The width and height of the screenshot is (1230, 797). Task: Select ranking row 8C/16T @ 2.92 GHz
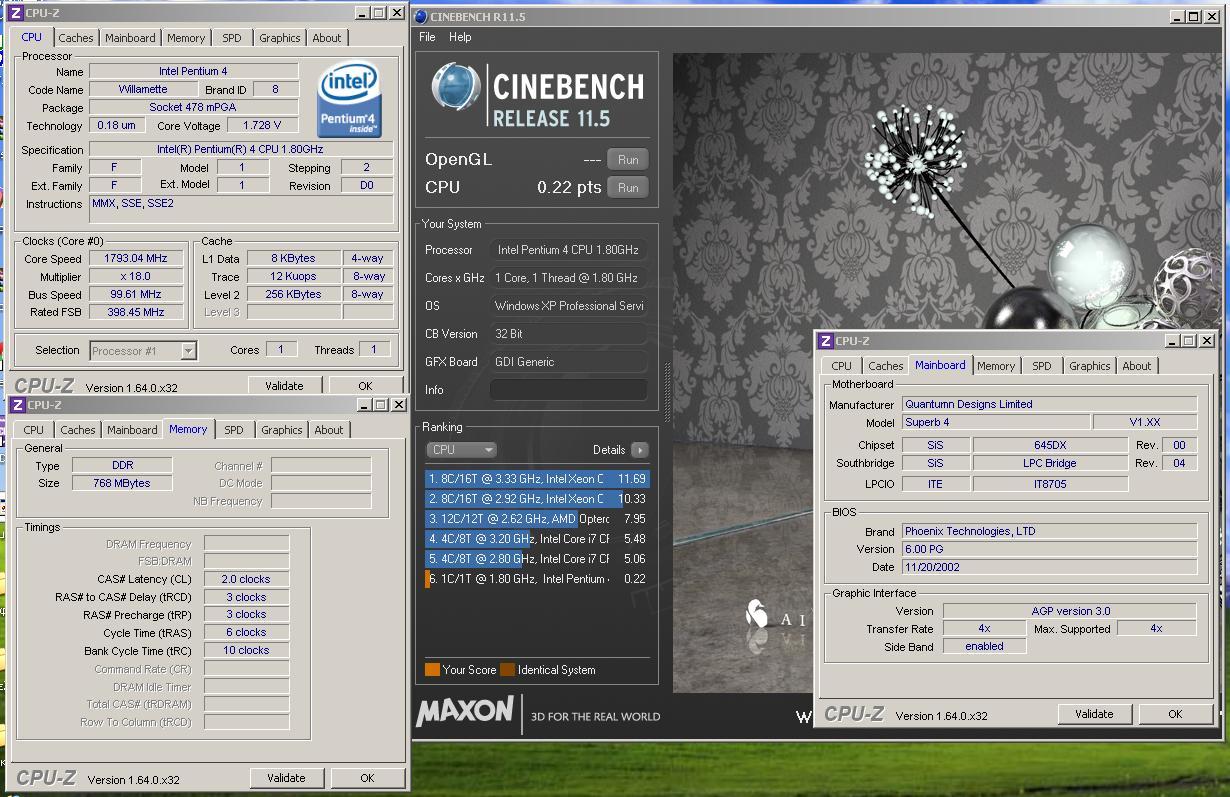click(x=537, y=499)
